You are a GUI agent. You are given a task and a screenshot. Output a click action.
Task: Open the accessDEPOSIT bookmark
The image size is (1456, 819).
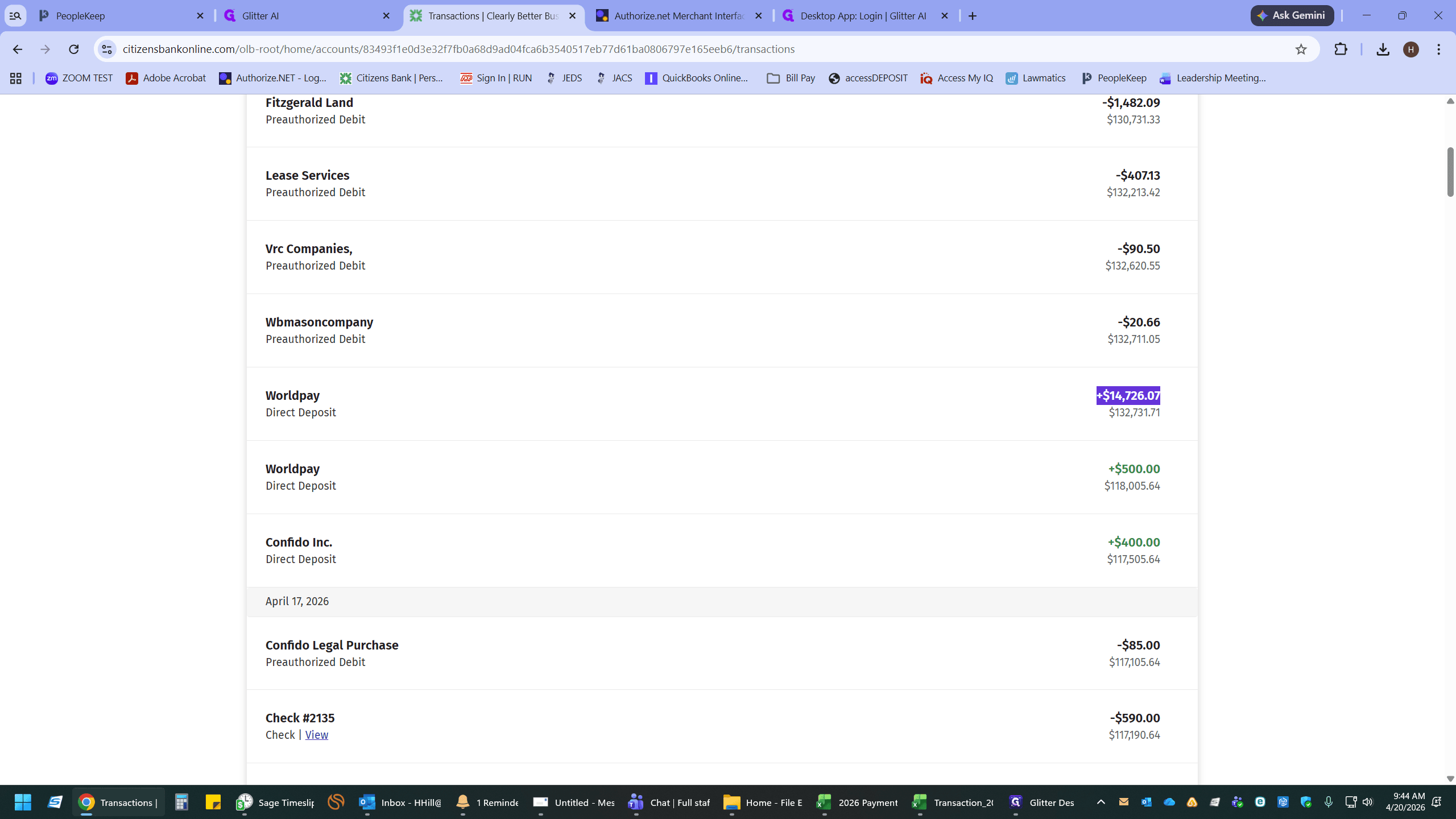click(x=868, y=78)
